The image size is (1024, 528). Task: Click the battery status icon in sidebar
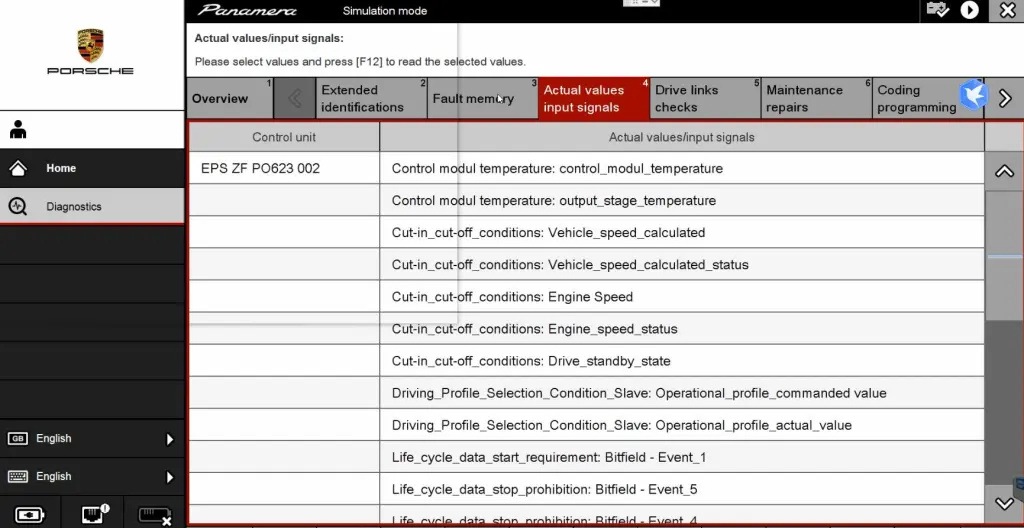(30, 514)
